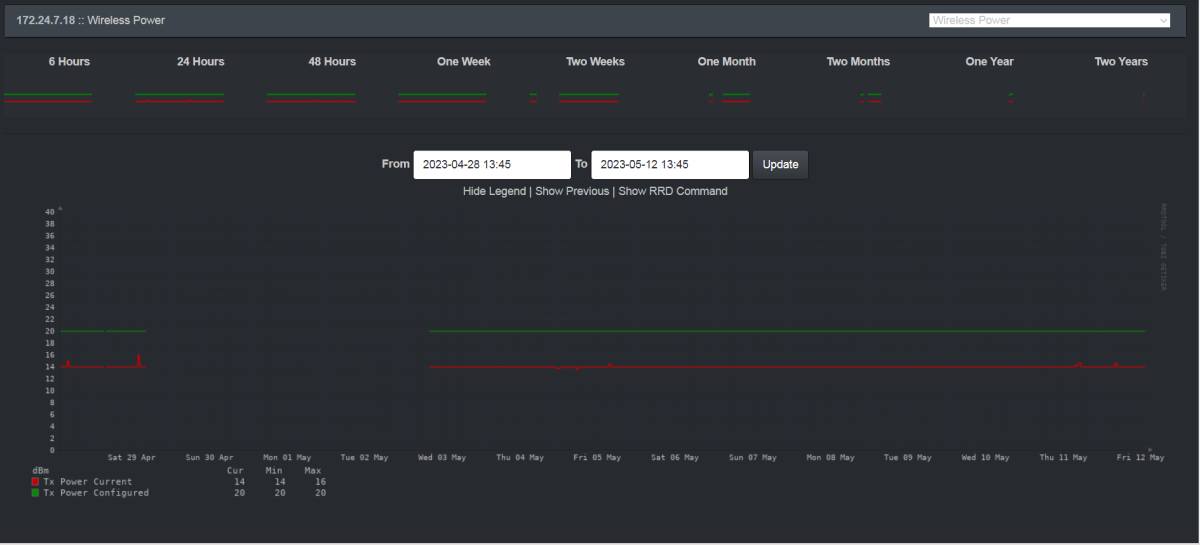Click the red Tx Power Current swatch
Screen dimensions: 1200x545
pos(35,481)
